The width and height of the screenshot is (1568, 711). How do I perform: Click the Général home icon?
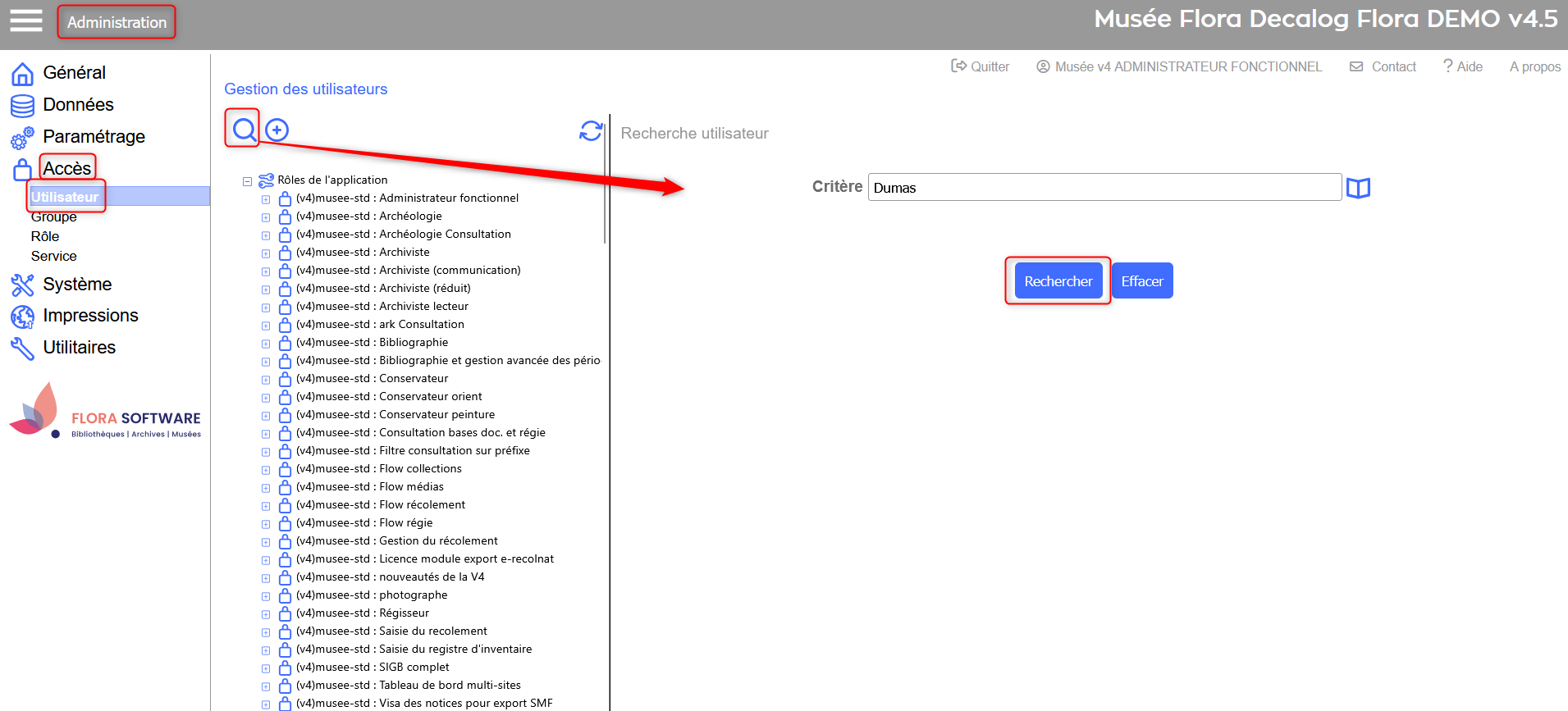[x=22, y=74]
